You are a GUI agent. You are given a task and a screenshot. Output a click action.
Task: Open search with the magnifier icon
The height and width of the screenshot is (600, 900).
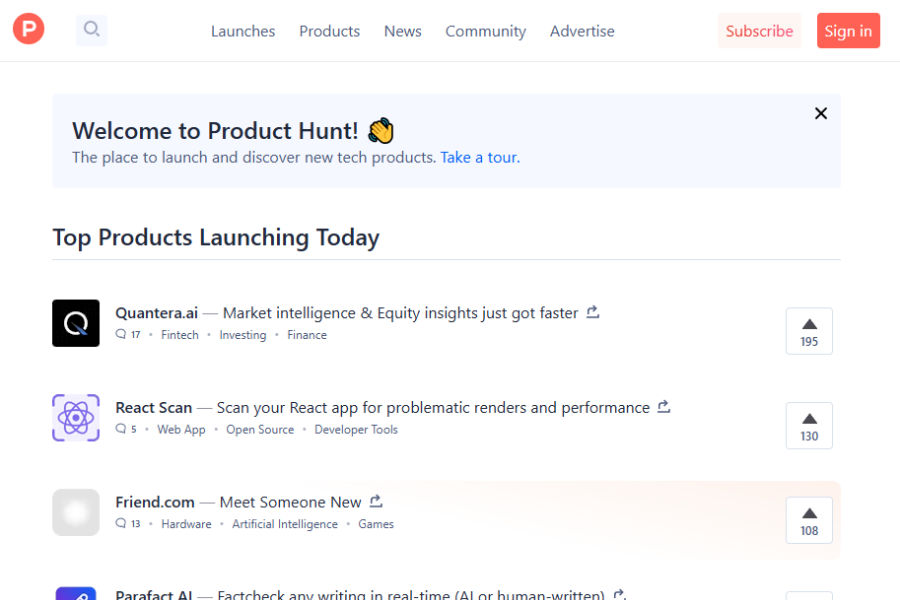coord(91,30)
